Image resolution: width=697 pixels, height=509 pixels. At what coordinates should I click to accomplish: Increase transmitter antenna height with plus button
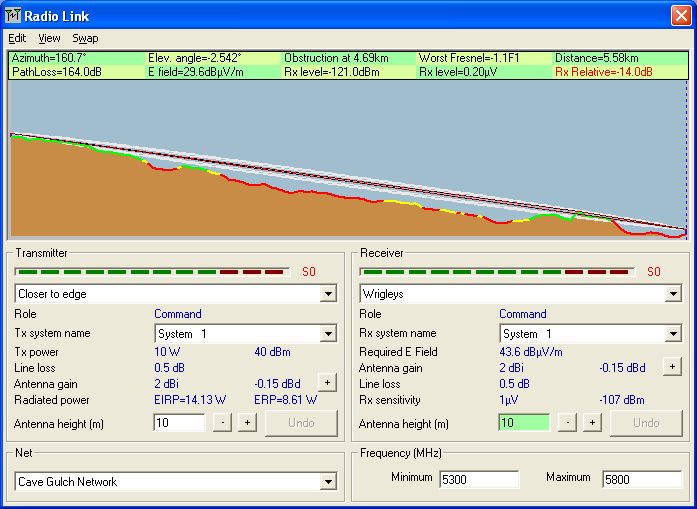tap(247, 423)
